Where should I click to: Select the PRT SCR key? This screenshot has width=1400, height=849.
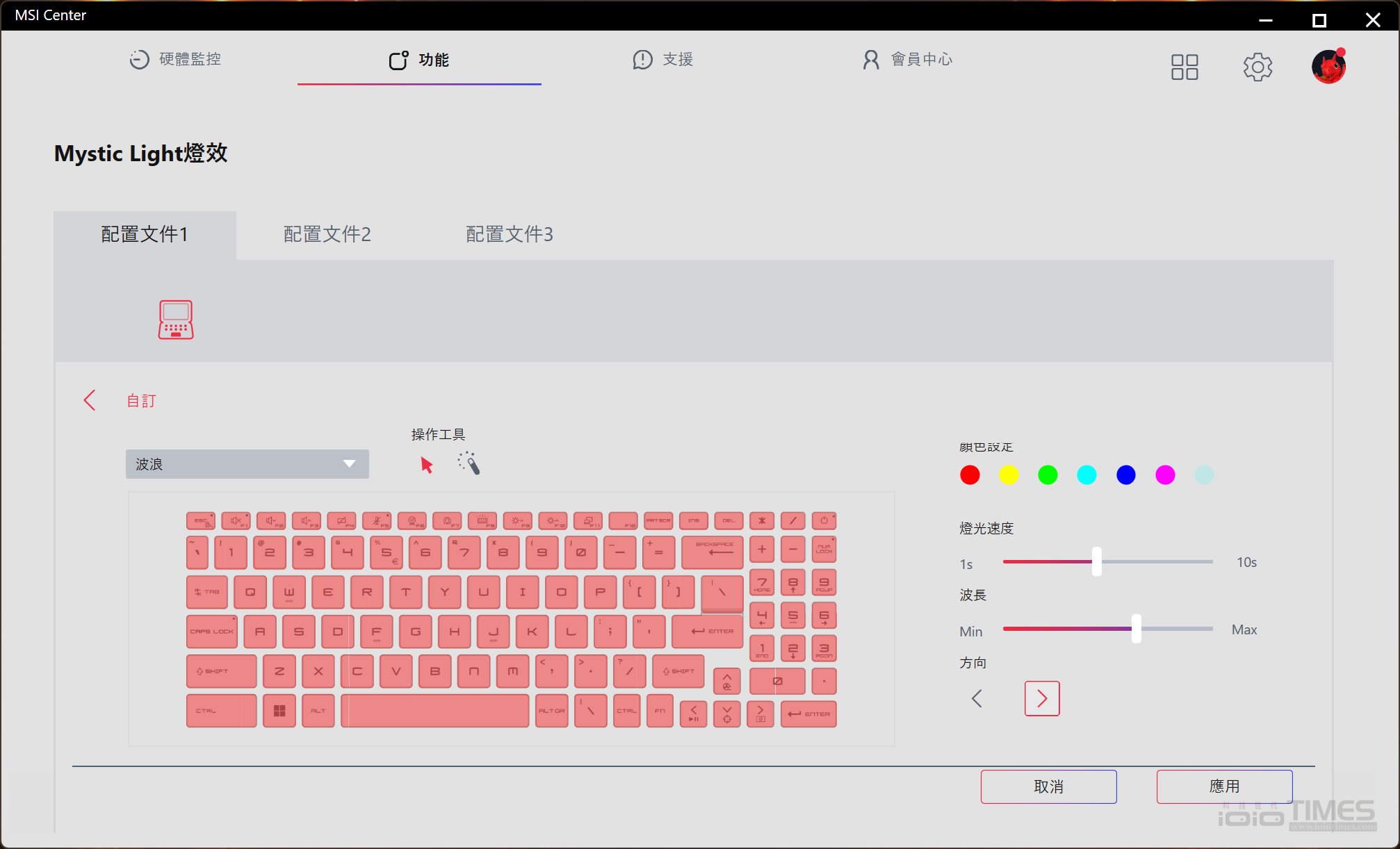pyautogui.click(x=658, y=521)
